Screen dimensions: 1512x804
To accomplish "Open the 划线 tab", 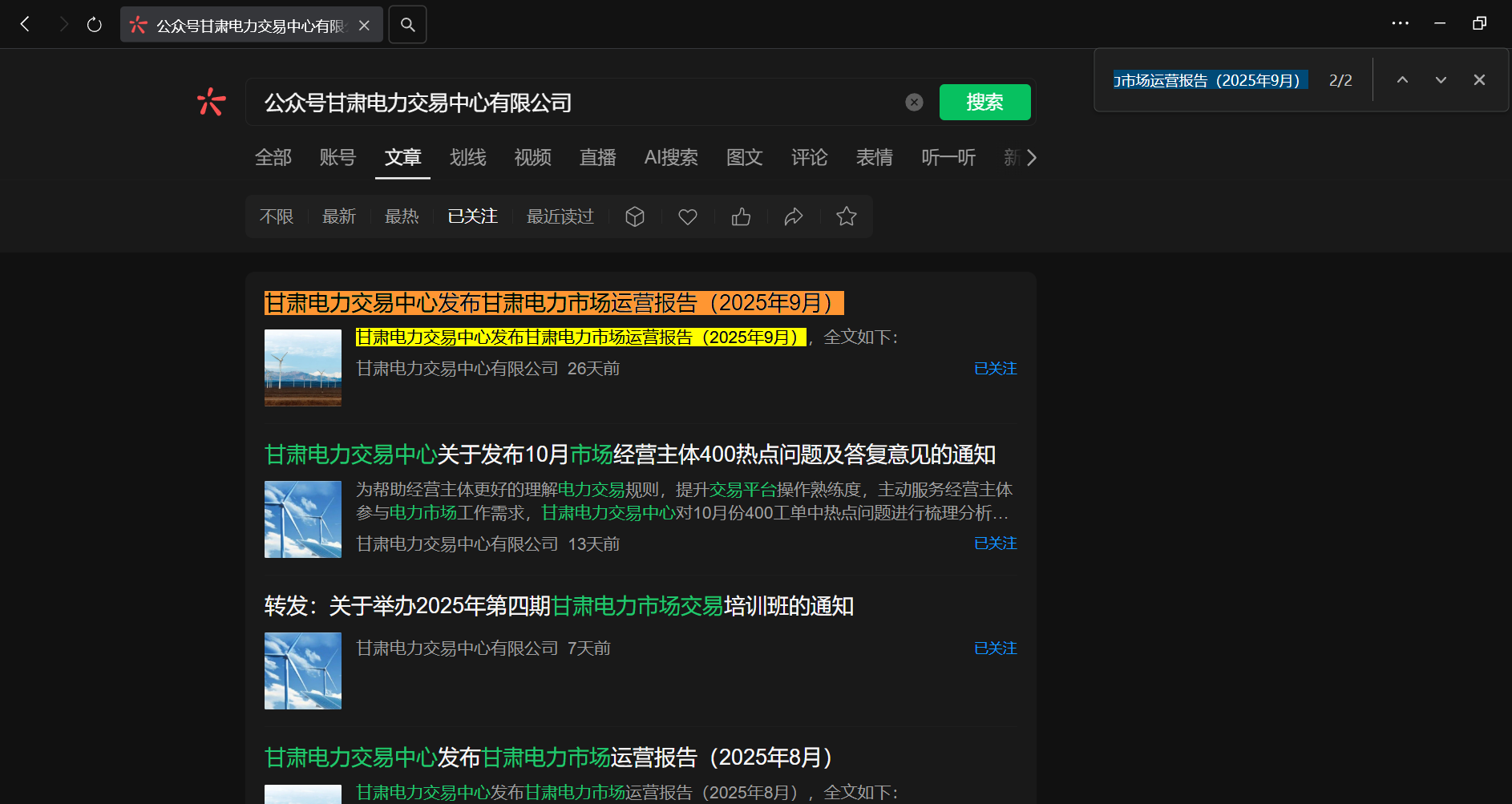I will coord(468,157).
